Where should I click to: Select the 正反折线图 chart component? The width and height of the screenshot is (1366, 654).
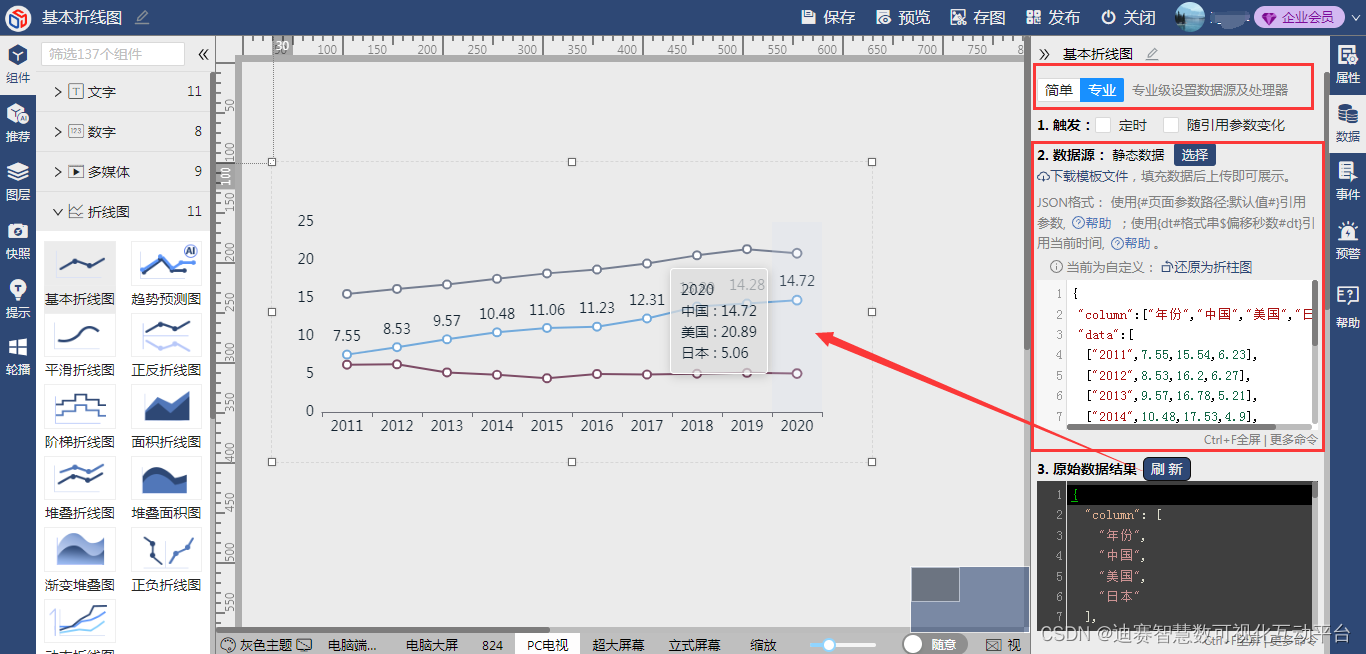[166, 345]
